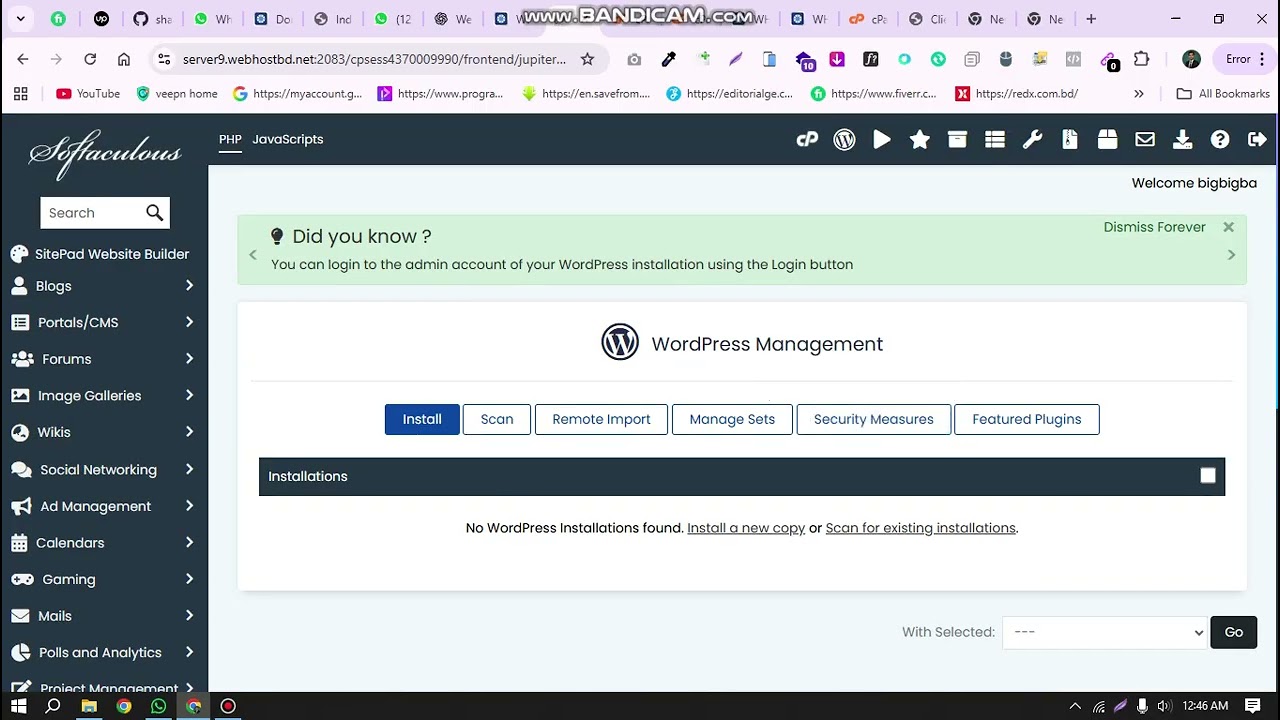The height and width of the screenshot is (720, 1280).
Task: Switch to the PHP tab
Action: tap(230, 139)
